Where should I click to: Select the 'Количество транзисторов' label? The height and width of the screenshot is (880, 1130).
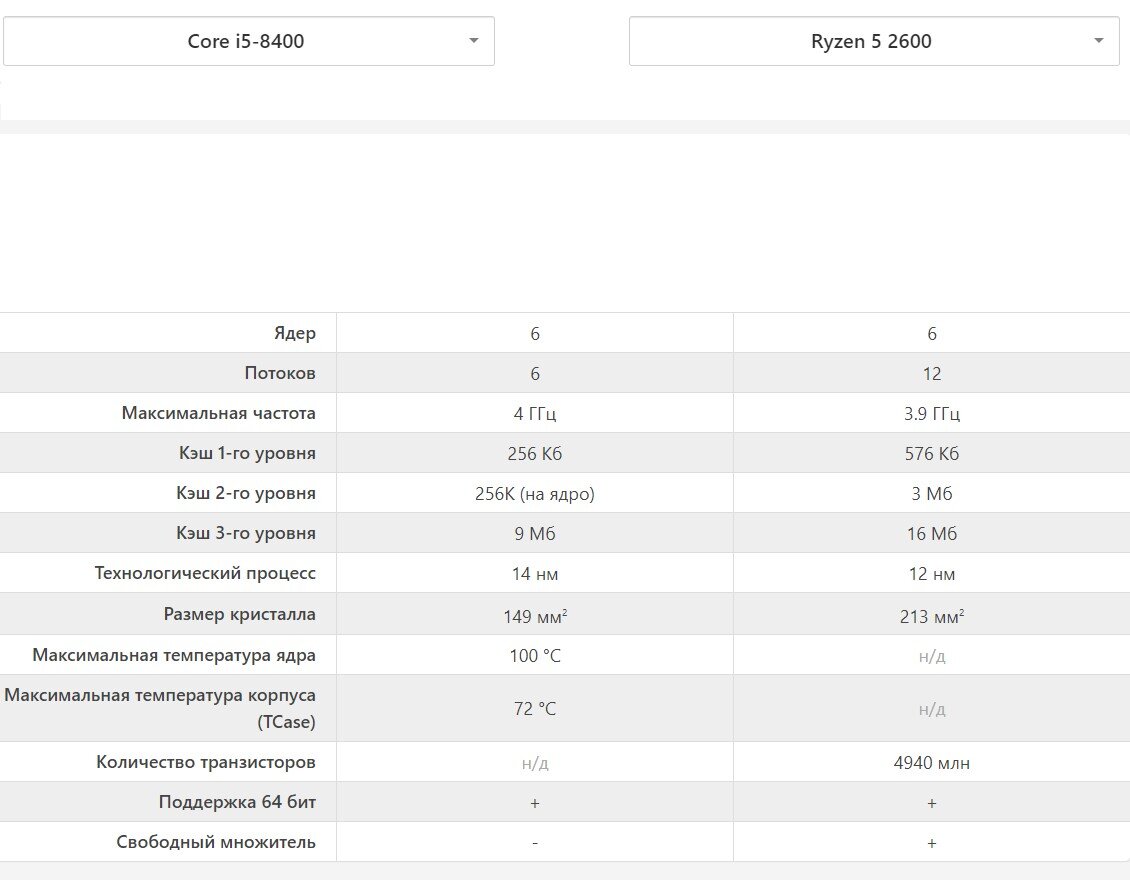click(206, 762)
